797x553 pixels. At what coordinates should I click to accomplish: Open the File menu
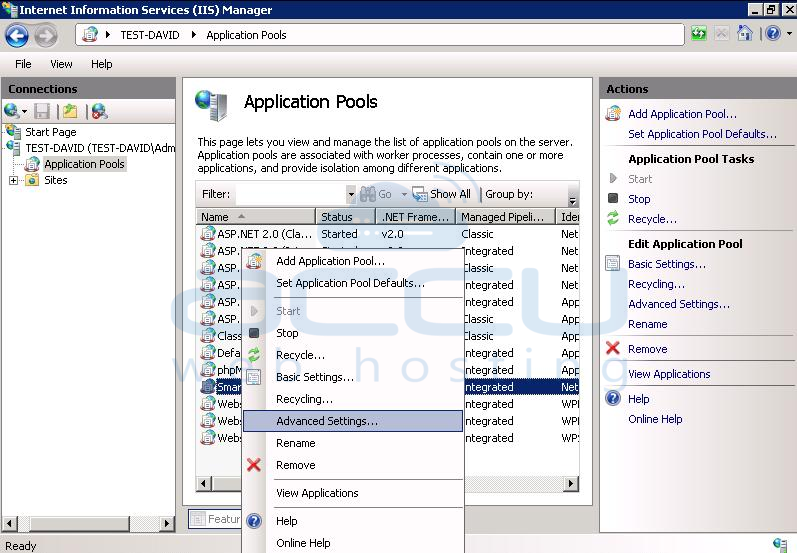tap(23, 64)
